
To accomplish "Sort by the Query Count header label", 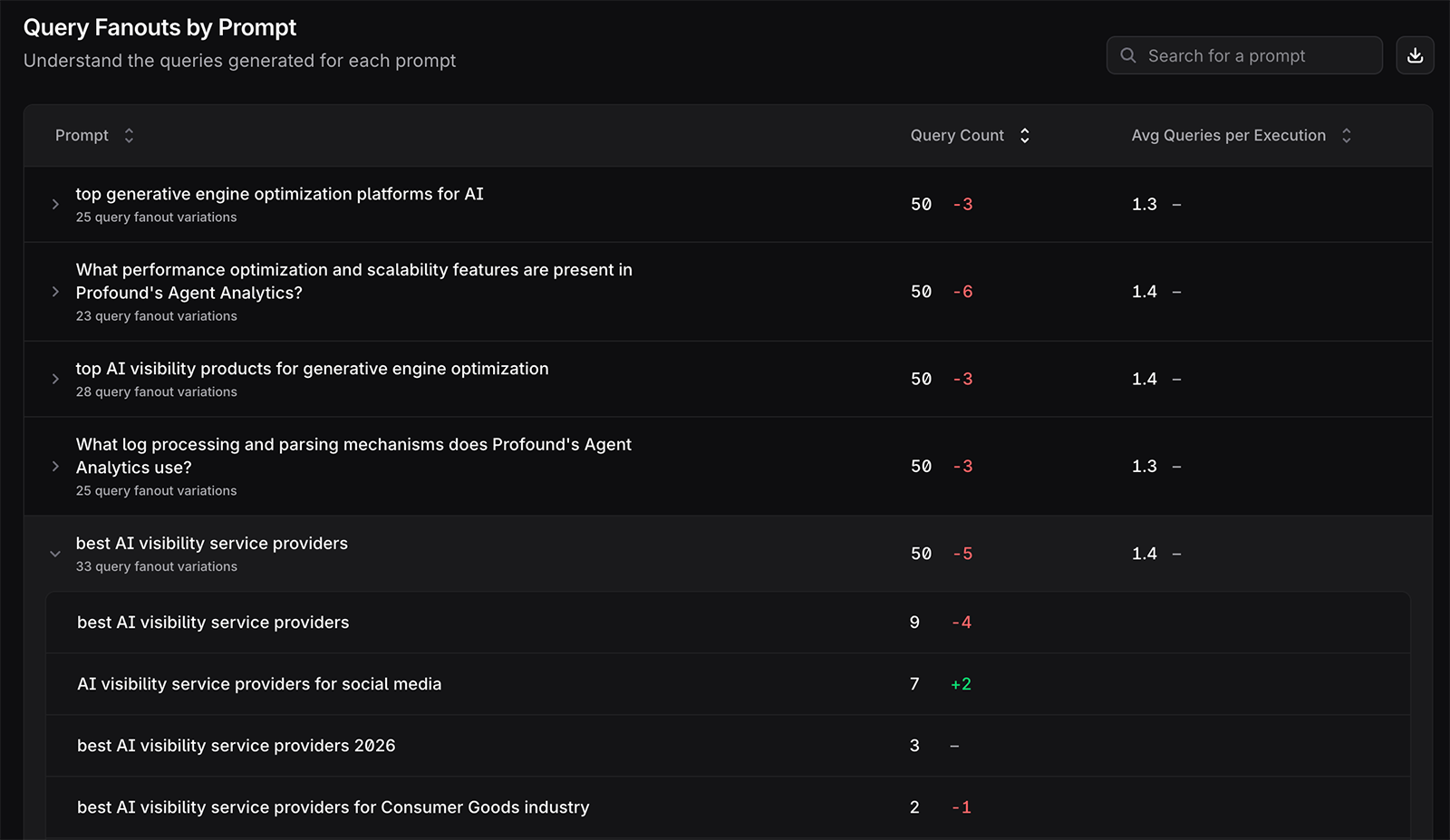I will (x=957, y=135).
